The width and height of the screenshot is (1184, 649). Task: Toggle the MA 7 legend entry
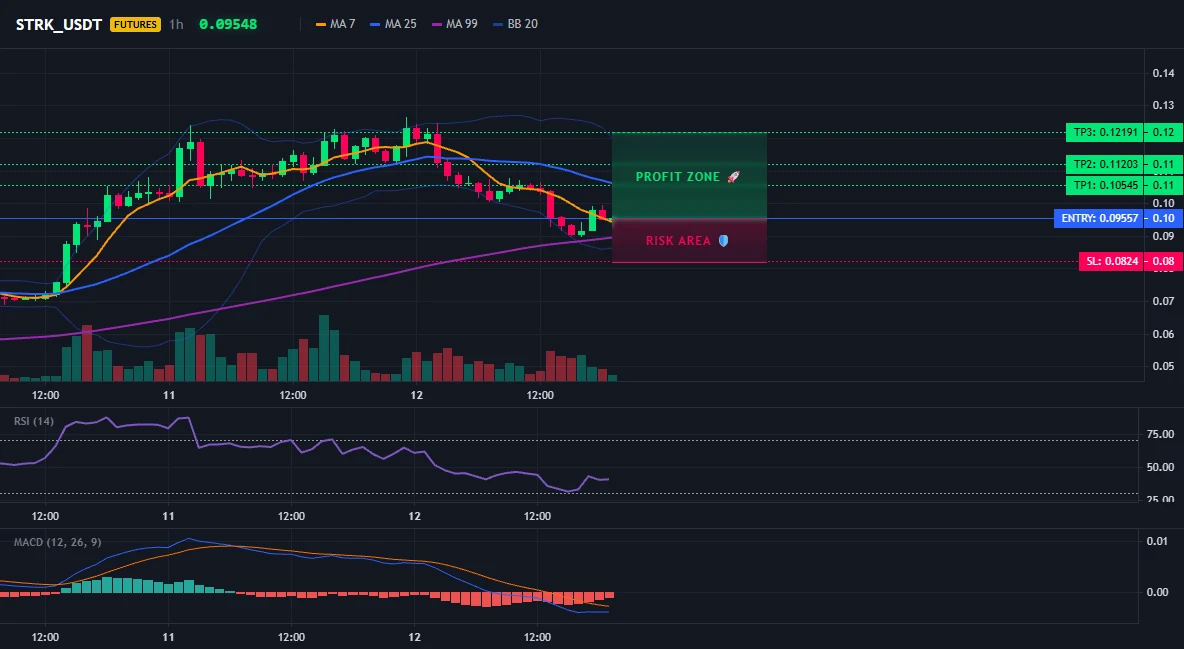click(x=336, y=24)
